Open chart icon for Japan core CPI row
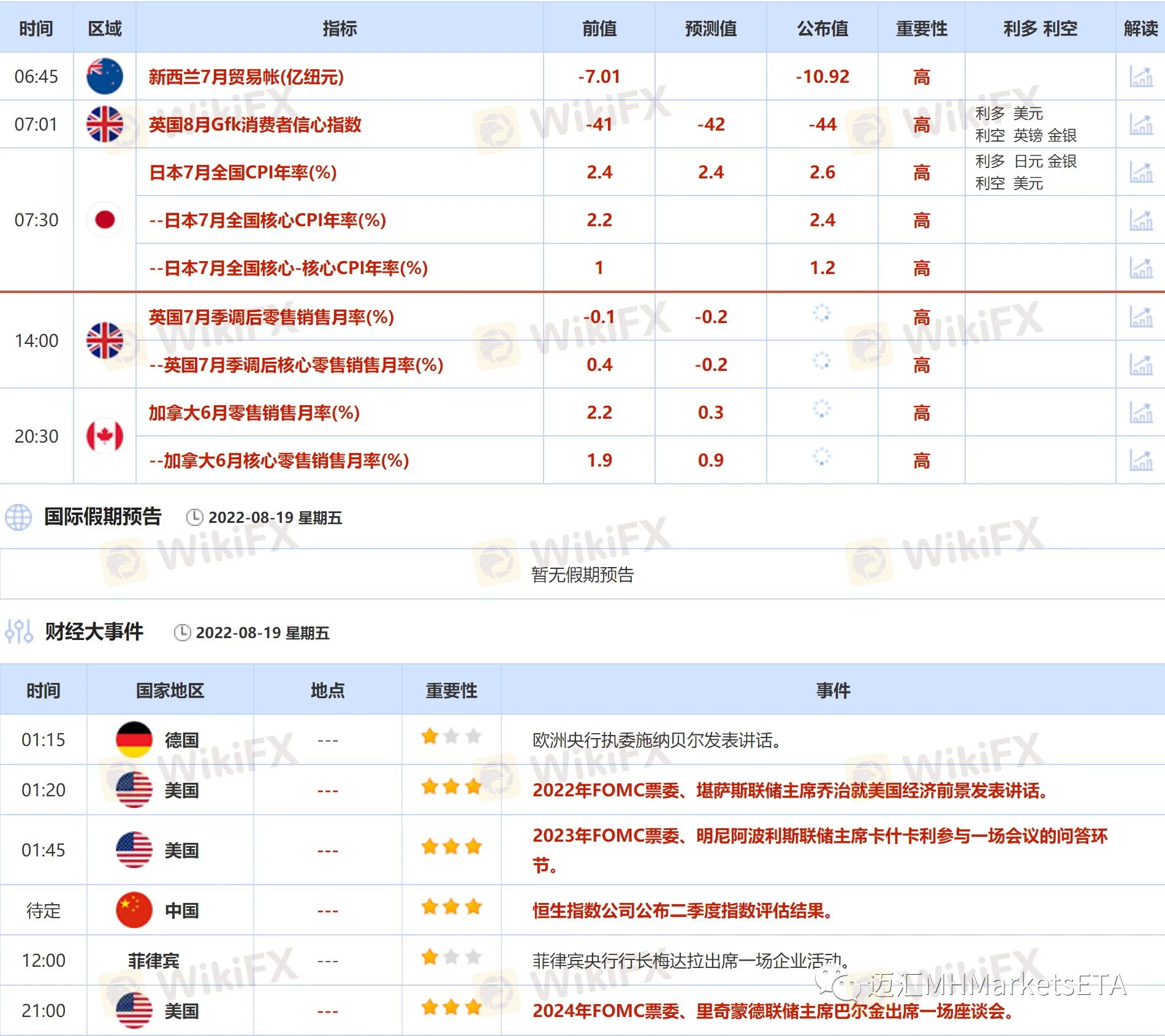The height and width of the screenshot is (1036, 1165). [x=1140, y=220]
